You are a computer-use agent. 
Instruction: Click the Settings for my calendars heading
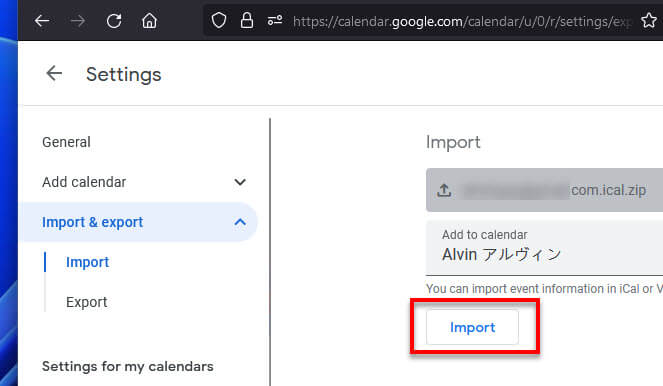coord(128,367)
